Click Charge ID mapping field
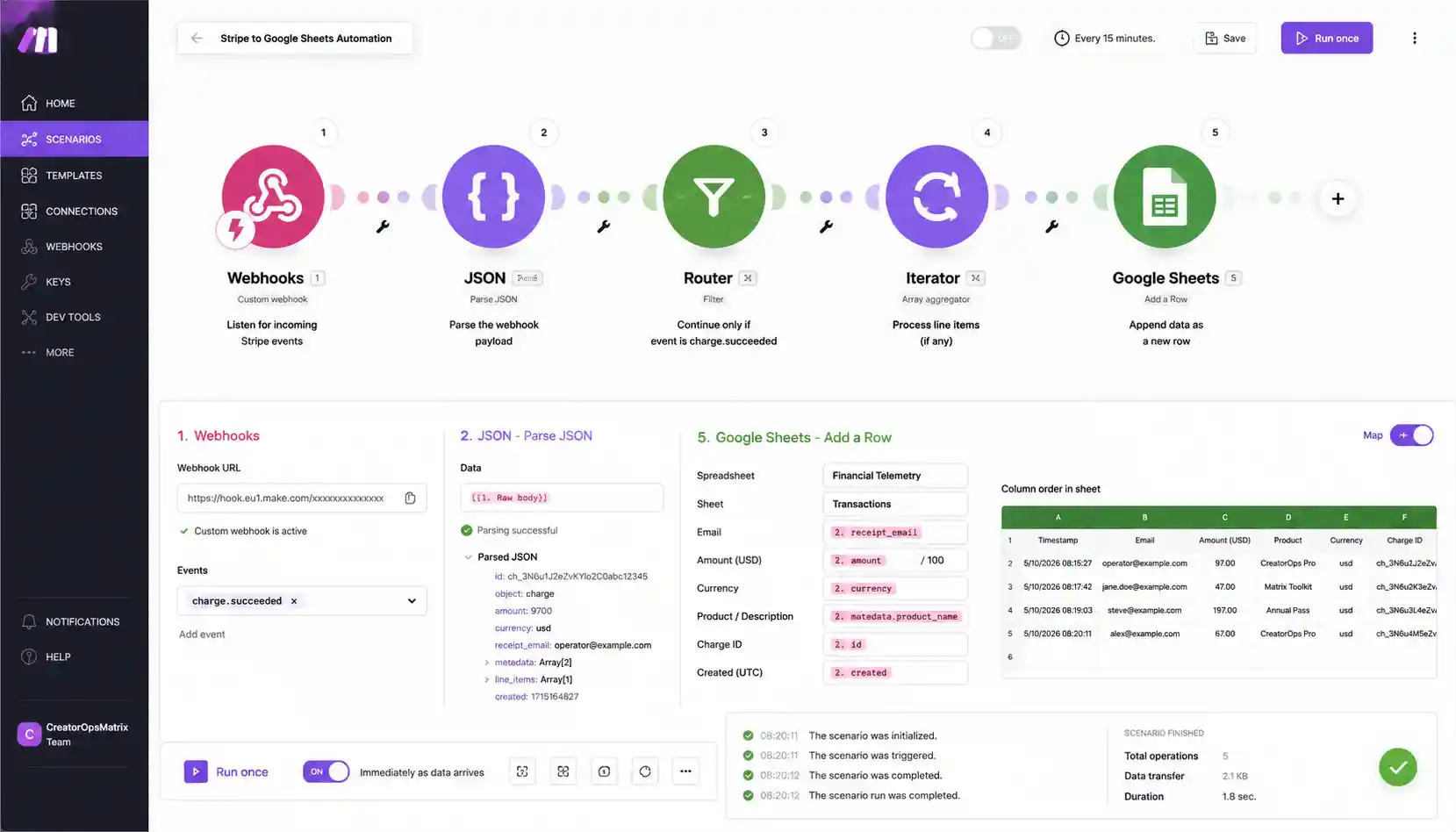This screenshot has width=1456, height=832. [895, 644]
